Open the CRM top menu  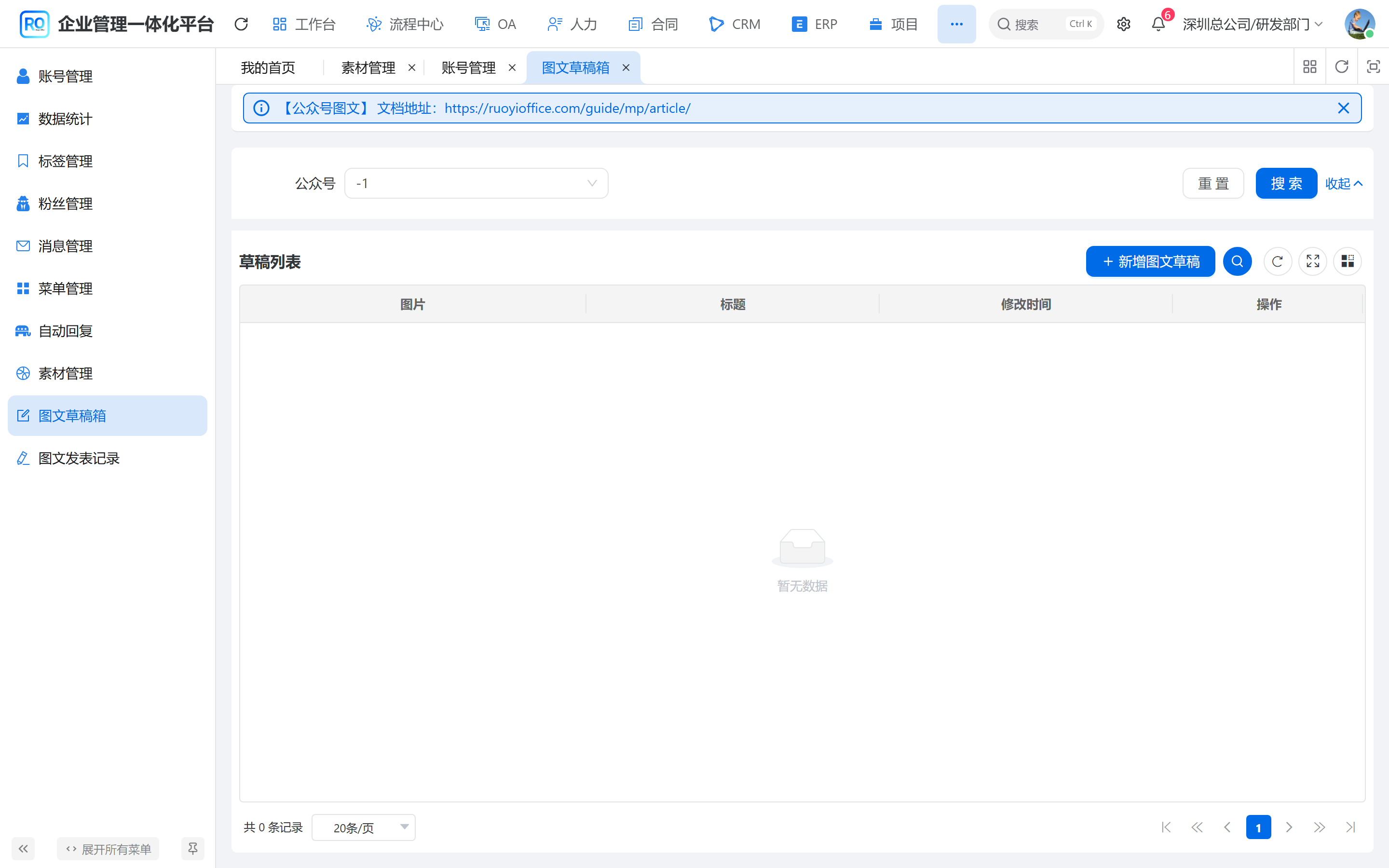click(x=735, y=24)
